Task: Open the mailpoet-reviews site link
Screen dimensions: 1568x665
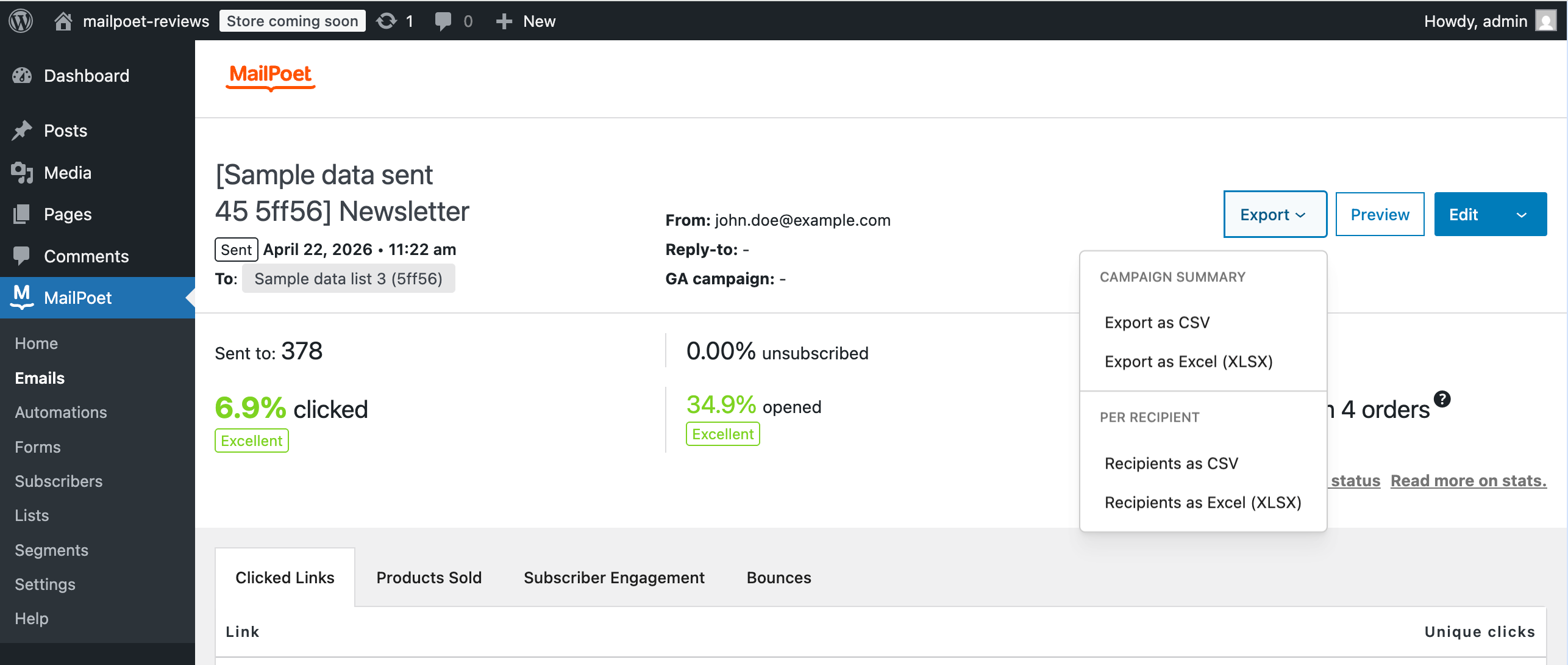Action: pos(146,21)
